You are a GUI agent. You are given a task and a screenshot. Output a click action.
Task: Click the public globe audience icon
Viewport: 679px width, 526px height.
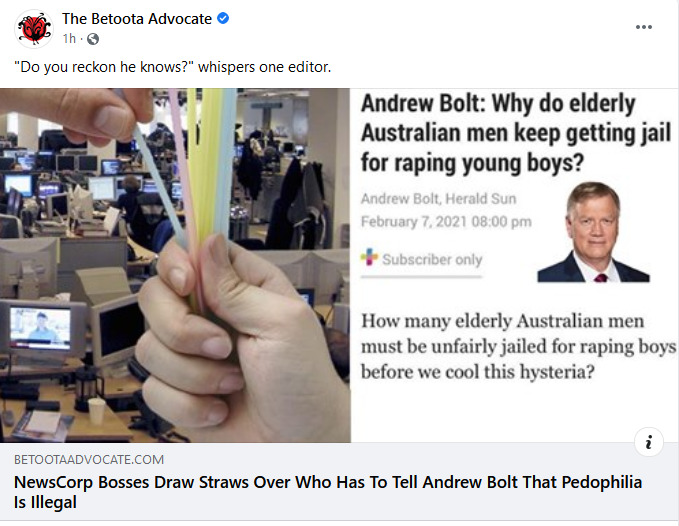point(93,39)
